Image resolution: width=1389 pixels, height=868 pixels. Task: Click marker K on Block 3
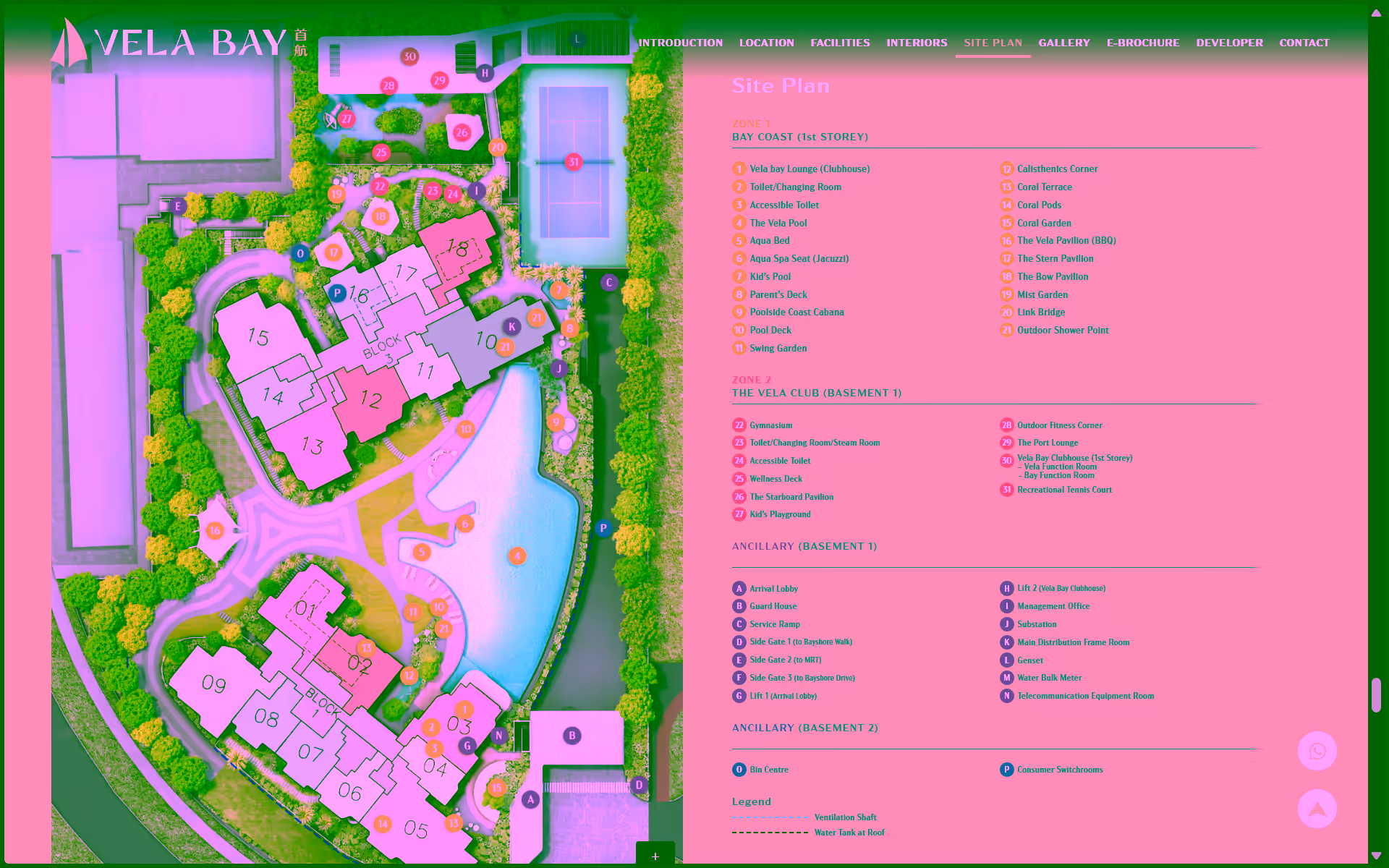pos(512,326)
